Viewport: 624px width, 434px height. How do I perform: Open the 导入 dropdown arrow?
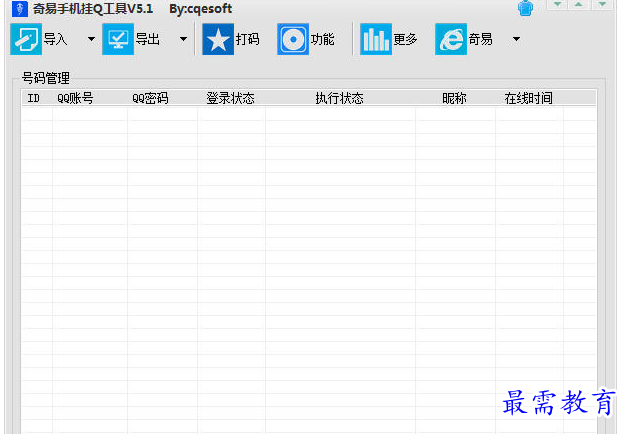coord(91,39)
